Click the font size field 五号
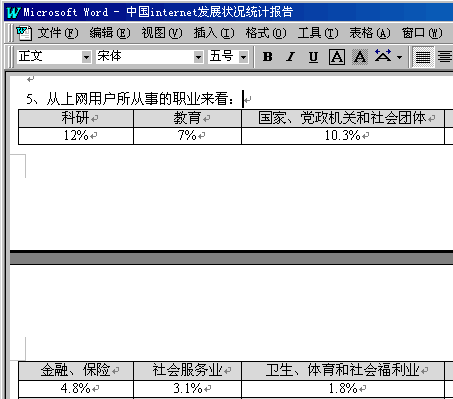Image resolution: width=453 pixels, height=399 pixels. click(x=224, y=57)
